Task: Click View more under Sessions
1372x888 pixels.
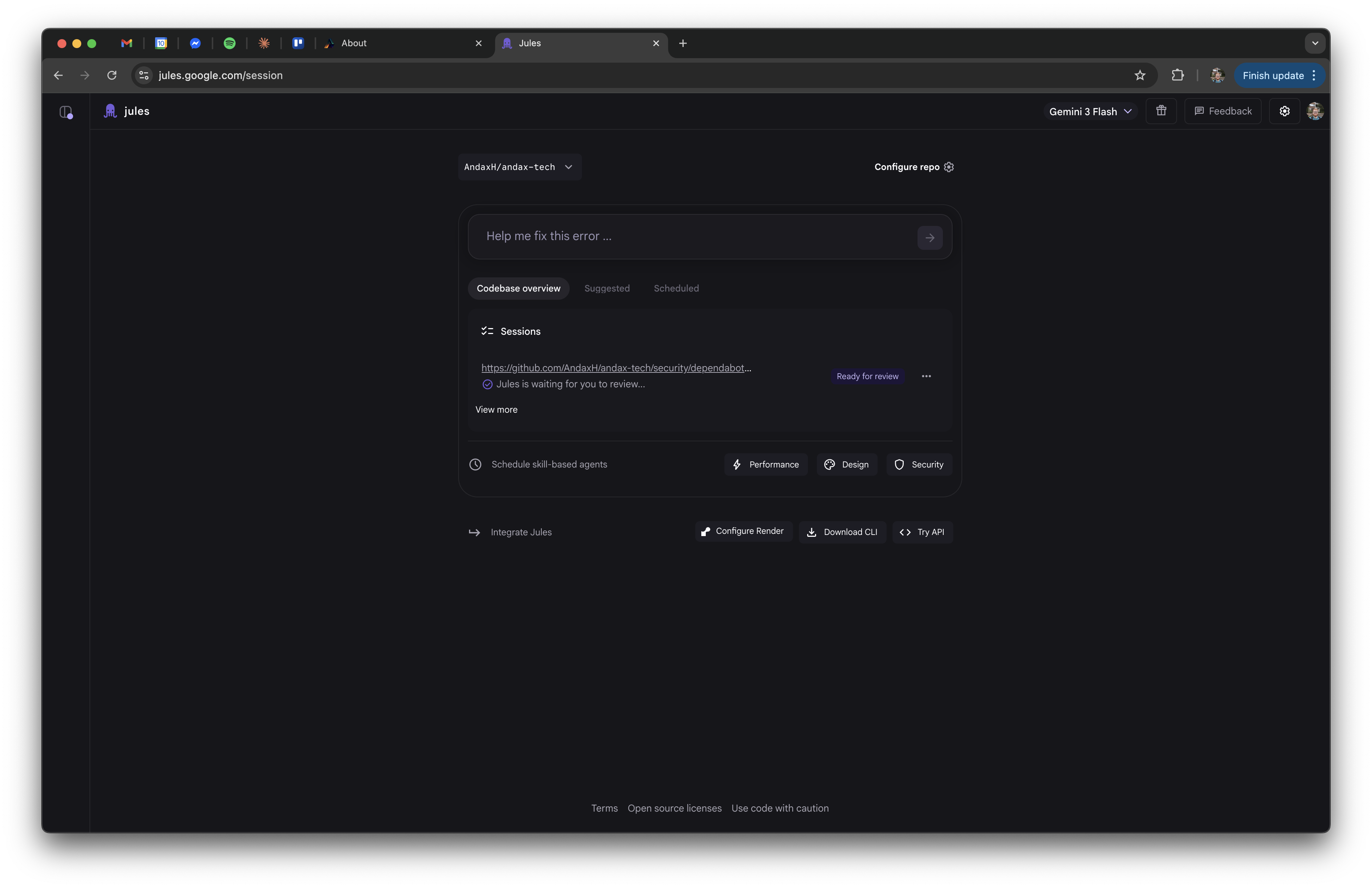Action: [496, 410]
